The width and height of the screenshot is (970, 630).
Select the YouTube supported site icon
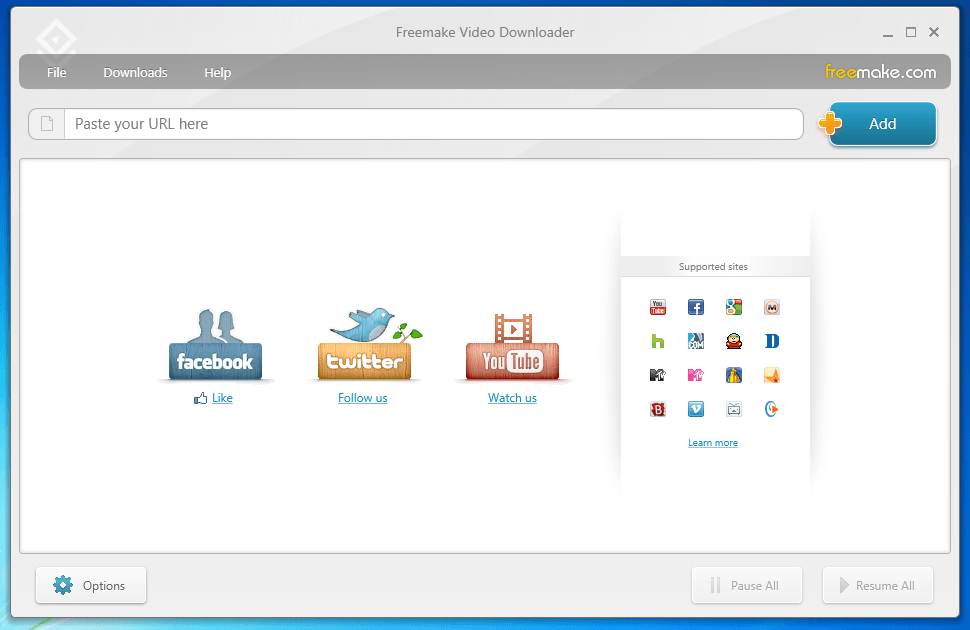pyautogui.click(x=657, y=307)
